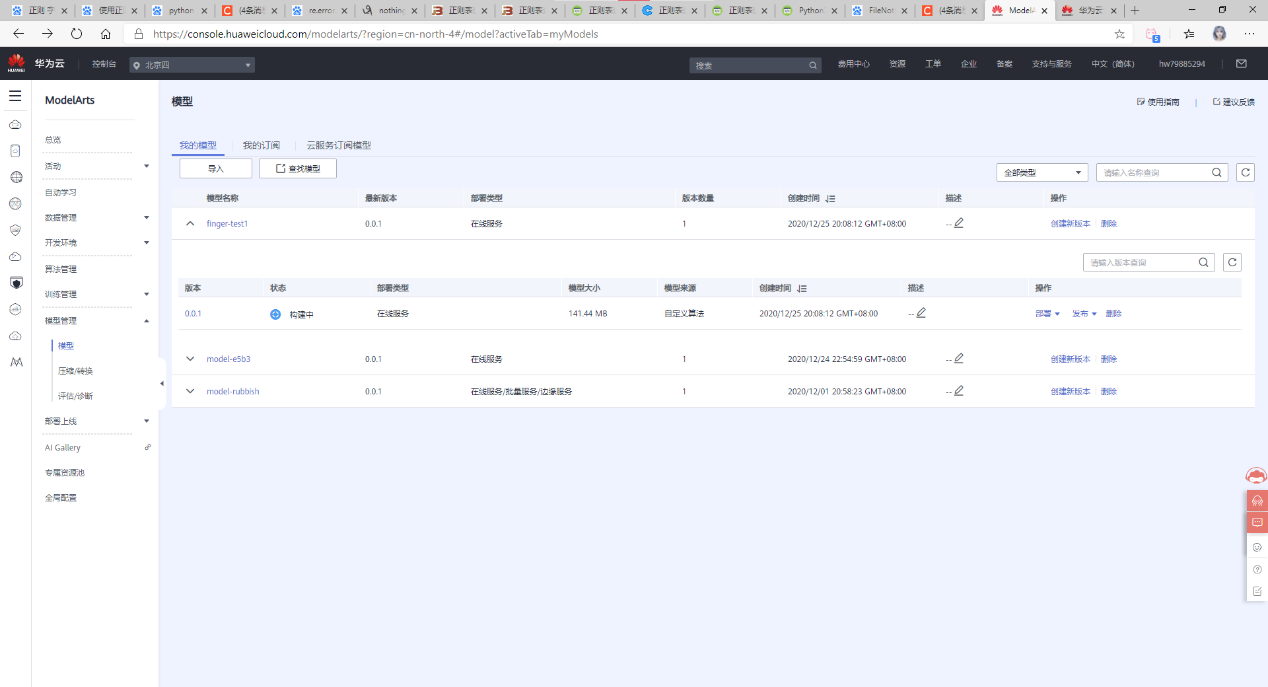Open the 建议反馈 link
1268x687 pixels.
point(1233,102)
